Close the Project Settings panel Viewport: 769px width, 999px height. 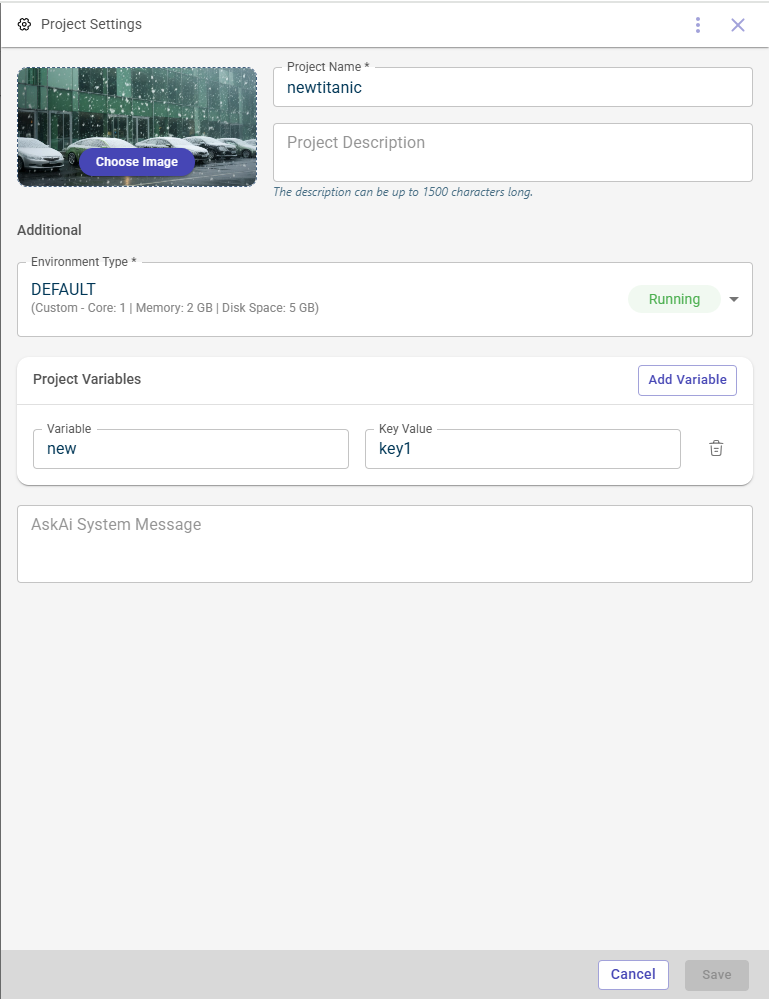point(738,25)
